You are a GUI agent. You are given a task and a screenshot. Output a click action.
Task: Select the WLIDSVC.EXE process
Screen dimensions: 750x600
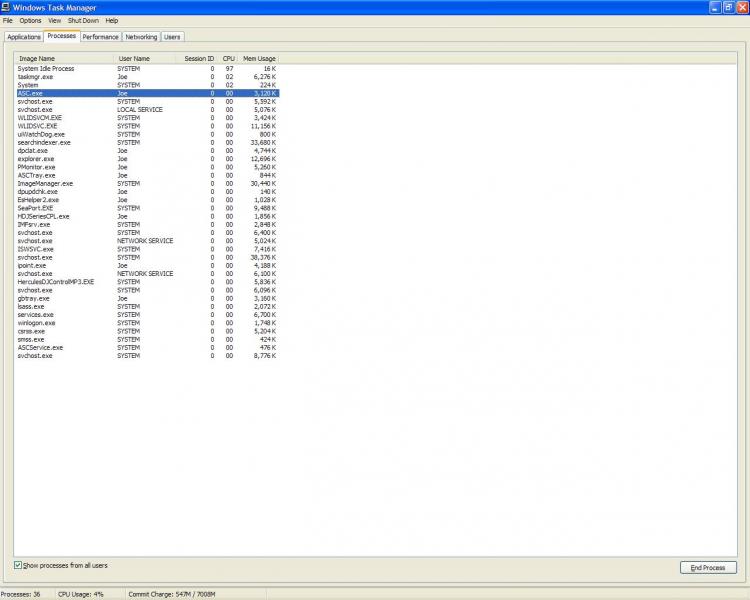click(x=147, y=126)
